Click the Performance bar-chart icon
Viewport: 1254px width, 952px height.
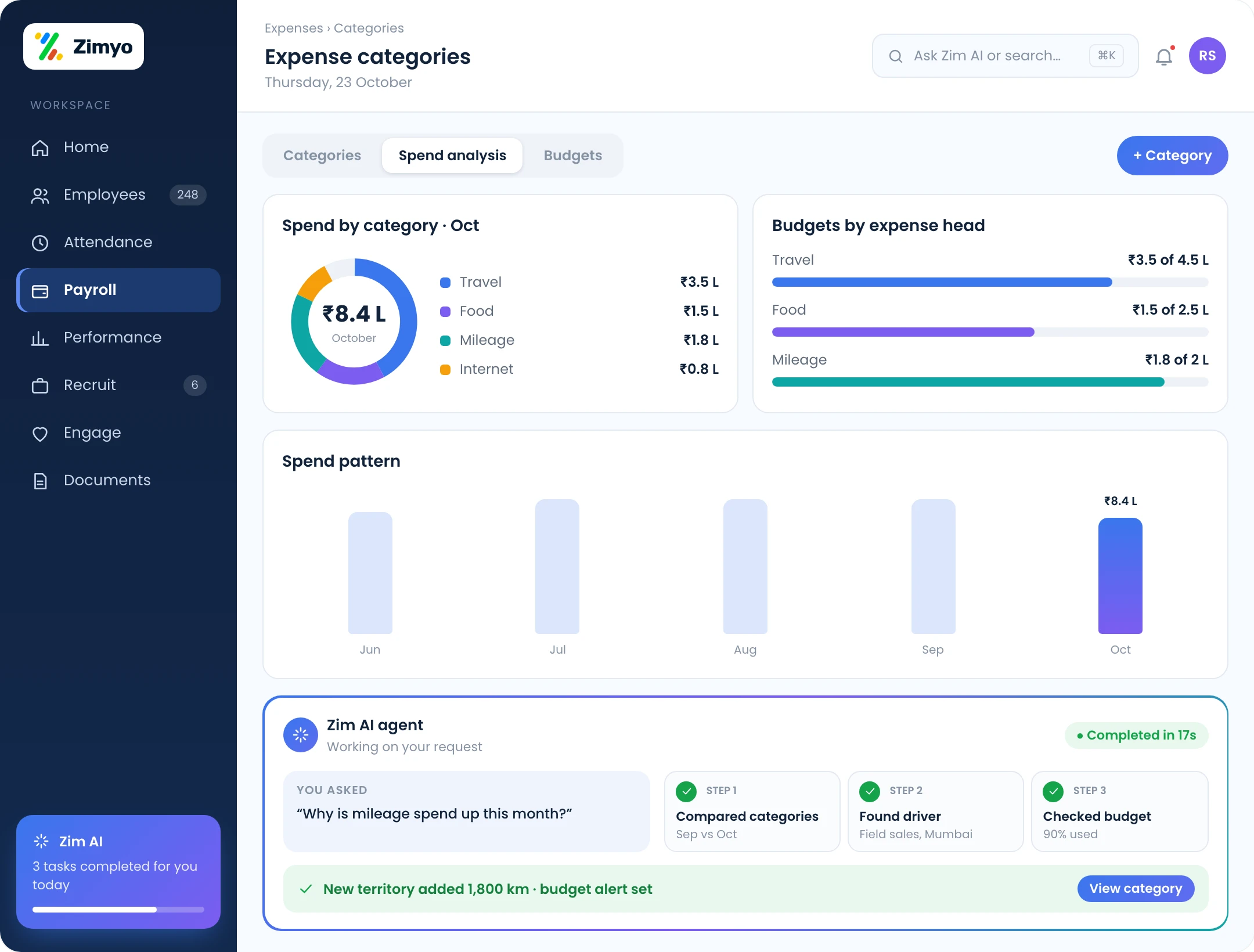[x=40, y=338]
